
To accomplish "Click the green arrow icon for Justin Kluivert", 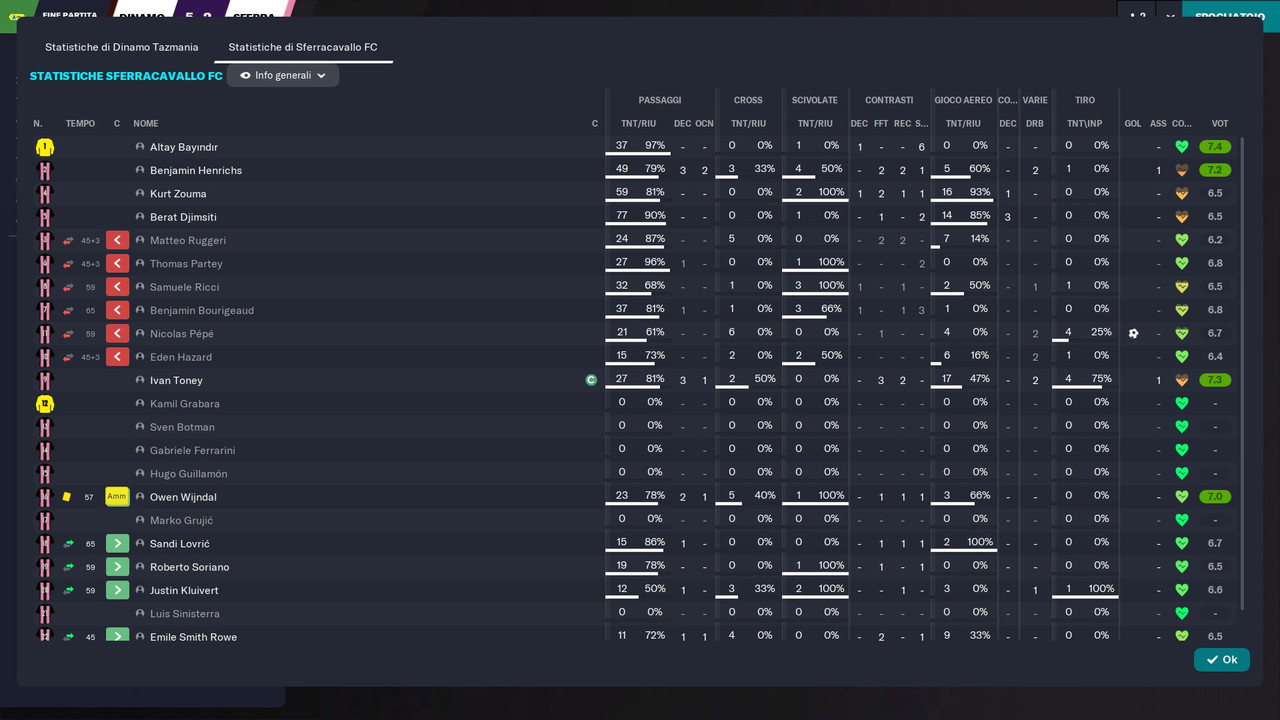I will tap(117, 590).
